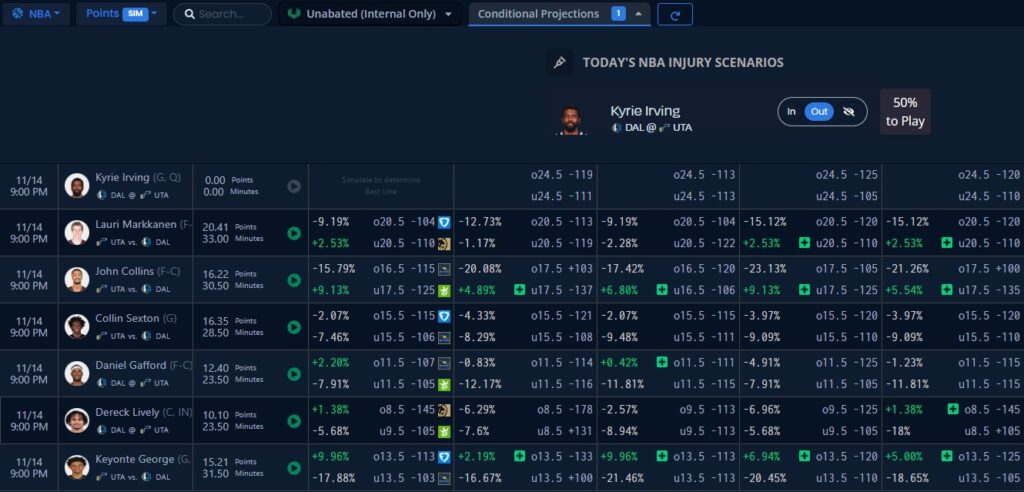This screenshot has width=1024, height=492.
Task: Click the DraftKings icon beside u11.5 -105
Action: (444, 384)
